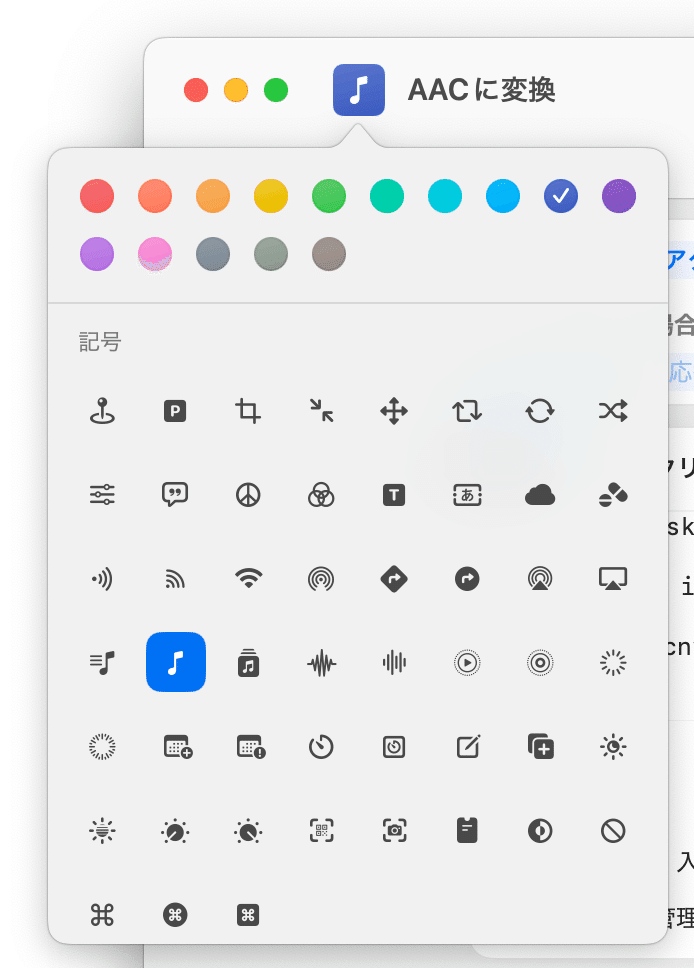694x968 pixels.
Task: Choose the calendar with plus badge glyph
Action: click(x=178, y=747)
